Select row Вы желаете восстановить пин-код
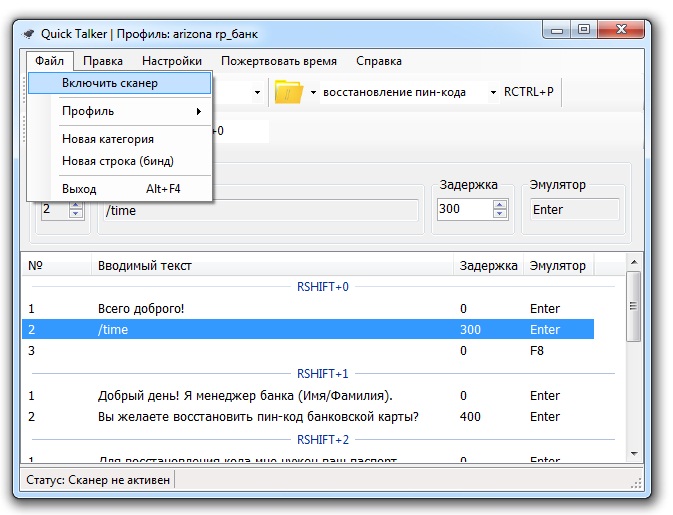Image resolution: width=673 pixels, height=515 pixels. (308, 416)
